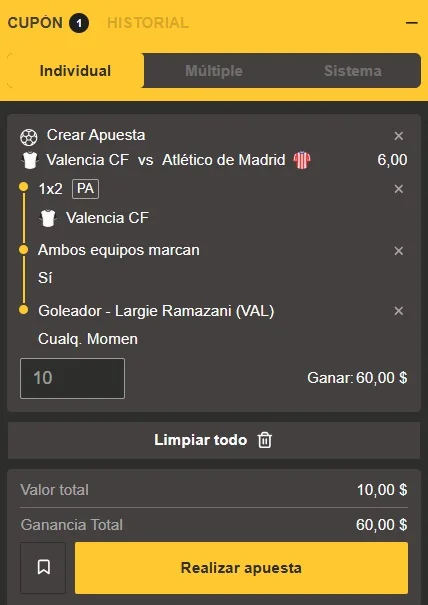Remove Ambos equipos marcan selection
Screen dimensions: 428x605
[x=399, y=251]
